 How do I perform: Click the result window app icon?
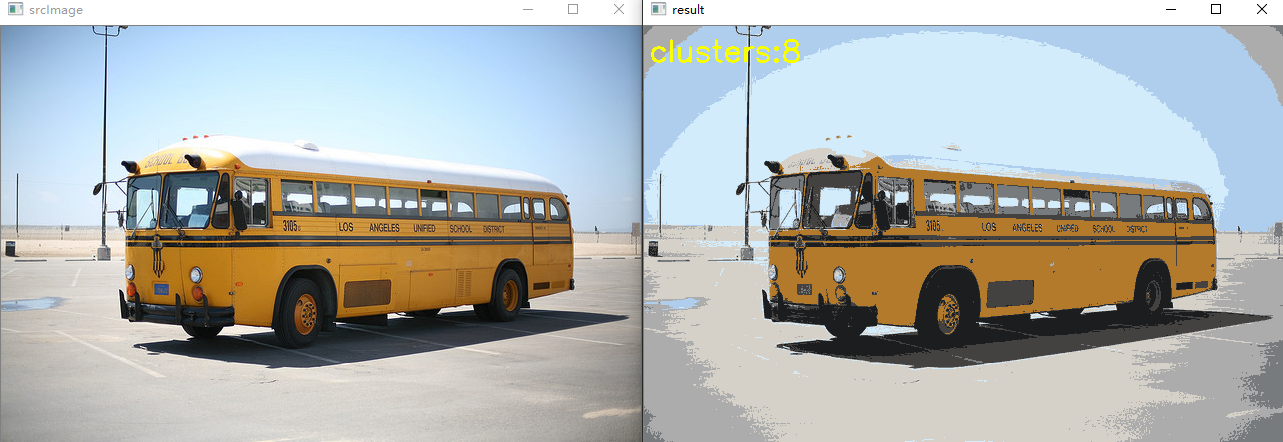click(658, 9)
